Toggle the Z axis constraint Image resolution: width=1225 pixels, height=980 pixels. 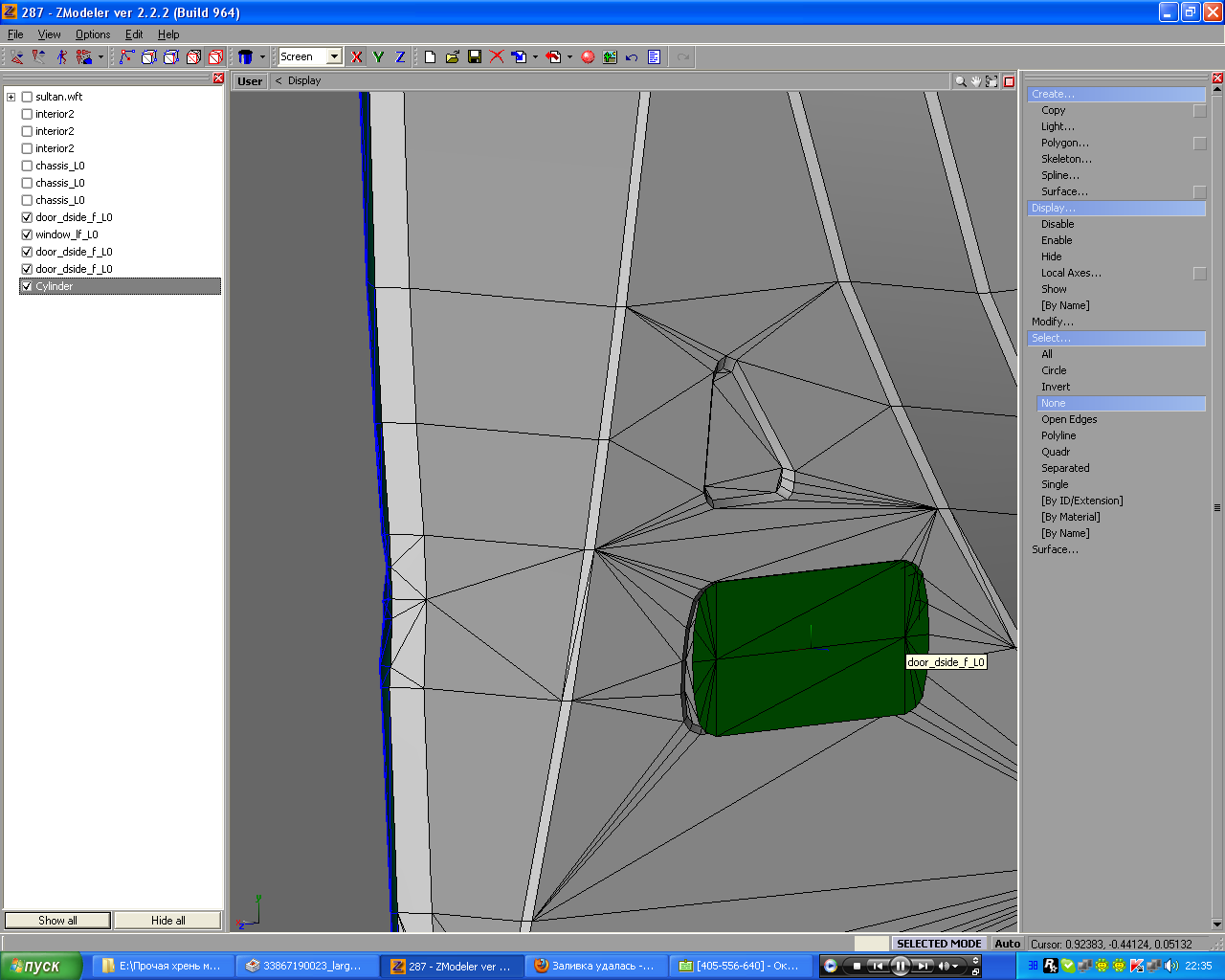[x=400, y=57]
